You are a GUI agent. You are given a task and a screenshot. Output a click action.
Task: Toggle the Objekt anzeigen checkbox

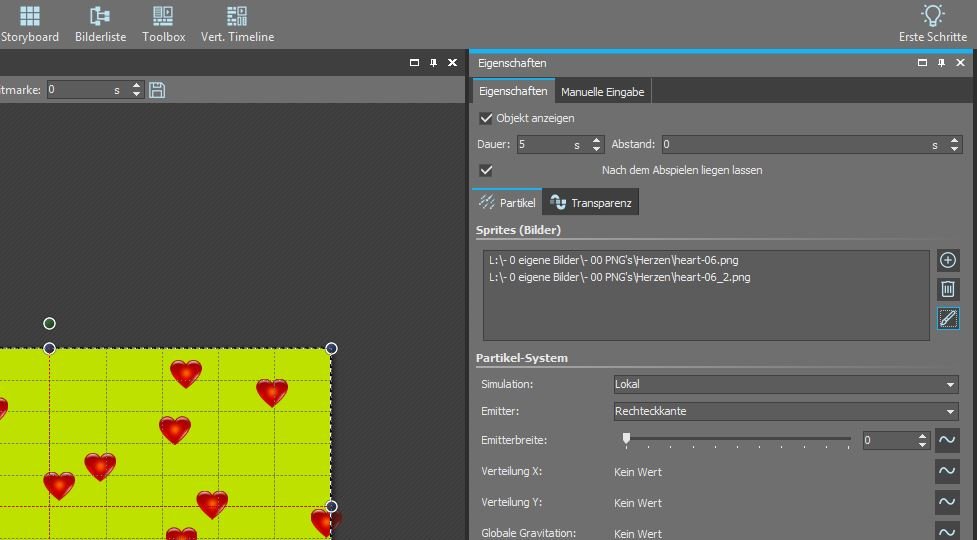[x=487, y=118]
